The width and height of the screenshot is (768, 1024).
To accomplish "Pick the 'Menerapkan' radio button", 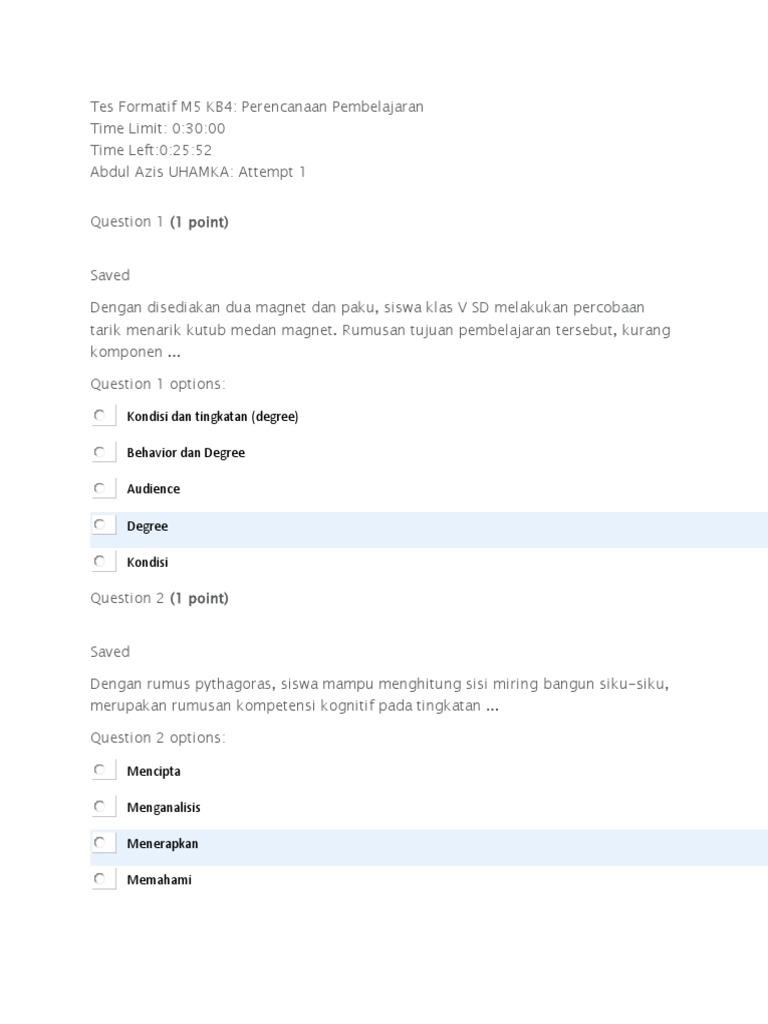I will [x=99, y=844].
